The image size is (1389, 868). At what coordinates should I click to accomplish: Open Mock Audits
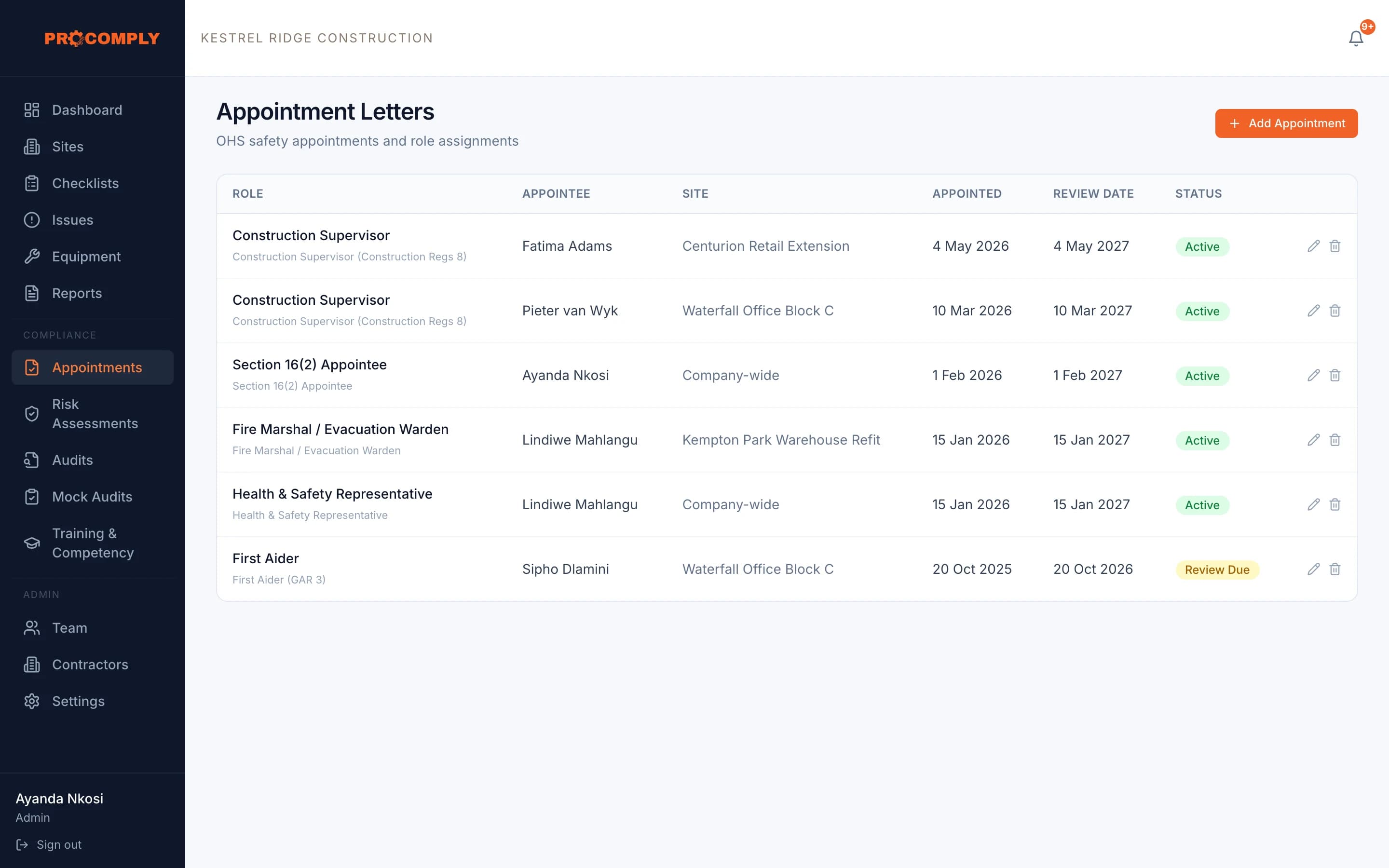pyautogui.click(x=93, y=497)
